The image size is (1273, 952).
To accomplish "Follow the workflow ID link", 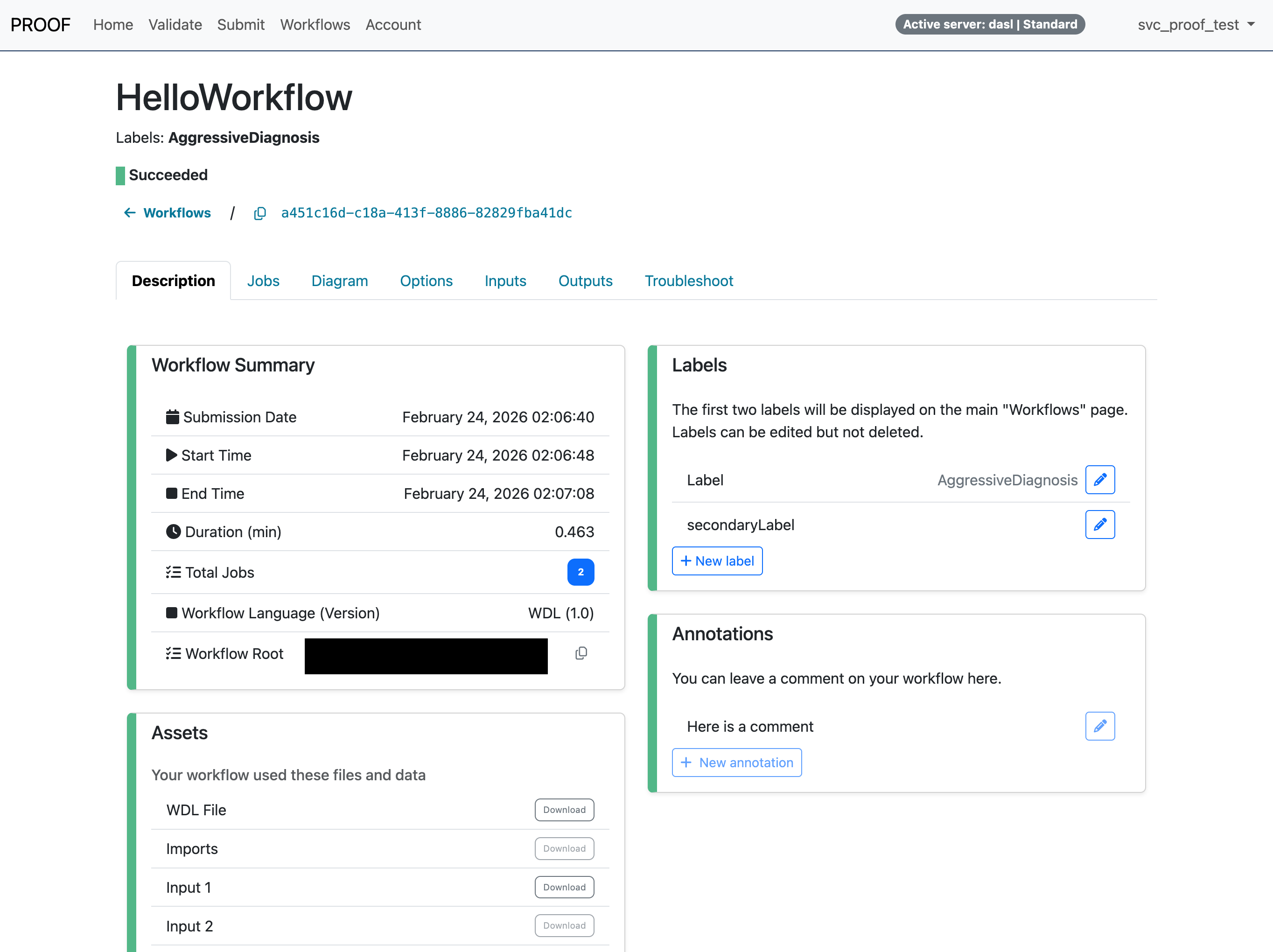I will [x=426, y=212].
